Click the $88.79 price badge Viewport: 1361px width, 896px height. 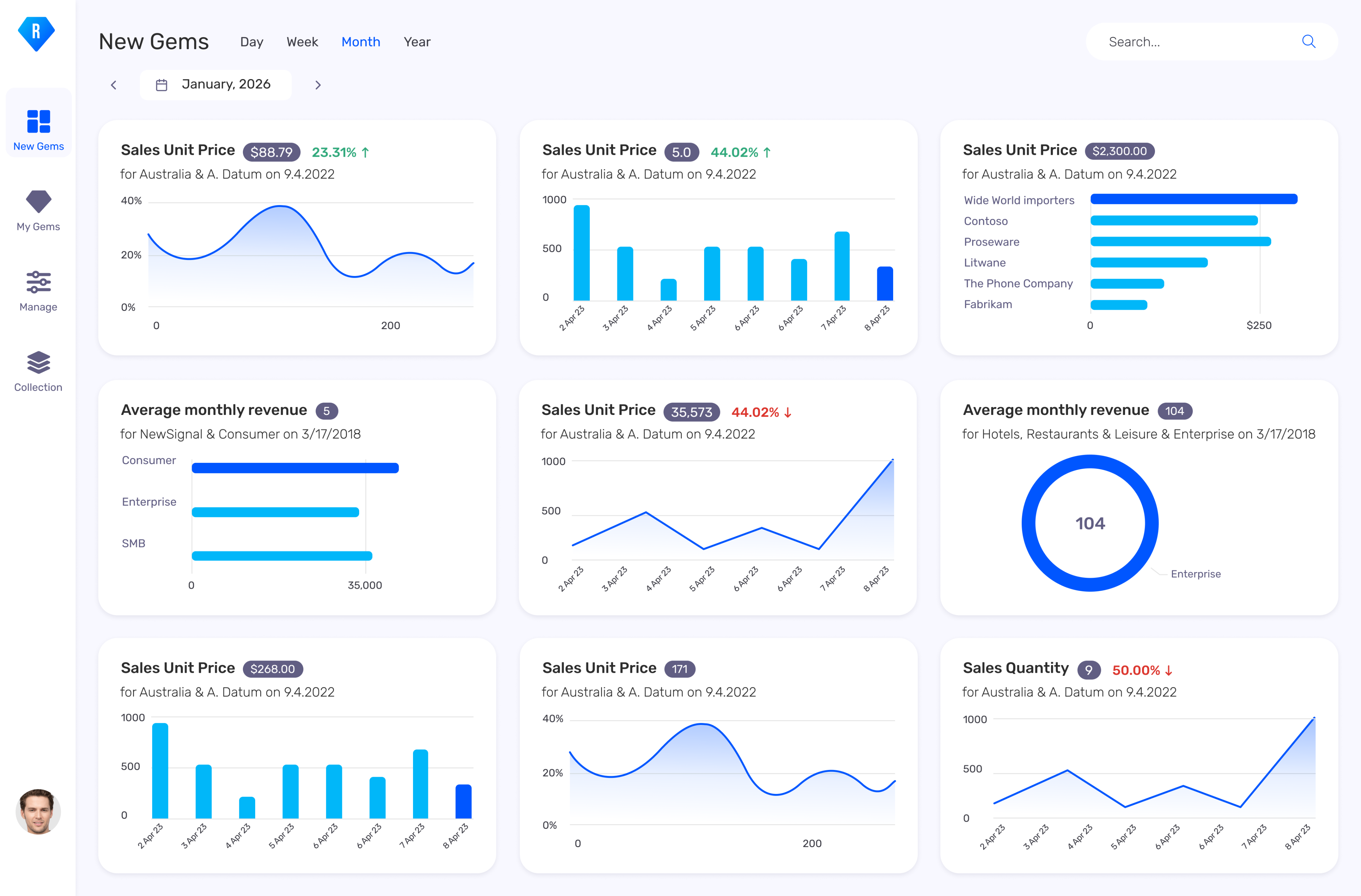point(271,152)
